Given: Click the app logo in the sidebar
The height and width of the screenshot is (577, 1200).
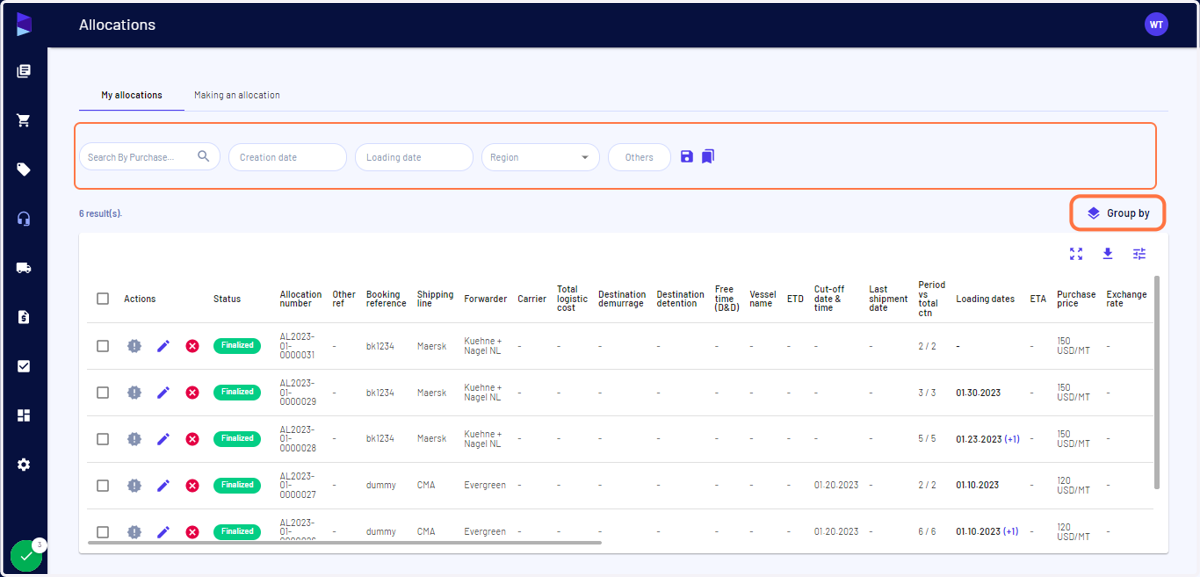Looking at the screenshot, I should 24,24.
